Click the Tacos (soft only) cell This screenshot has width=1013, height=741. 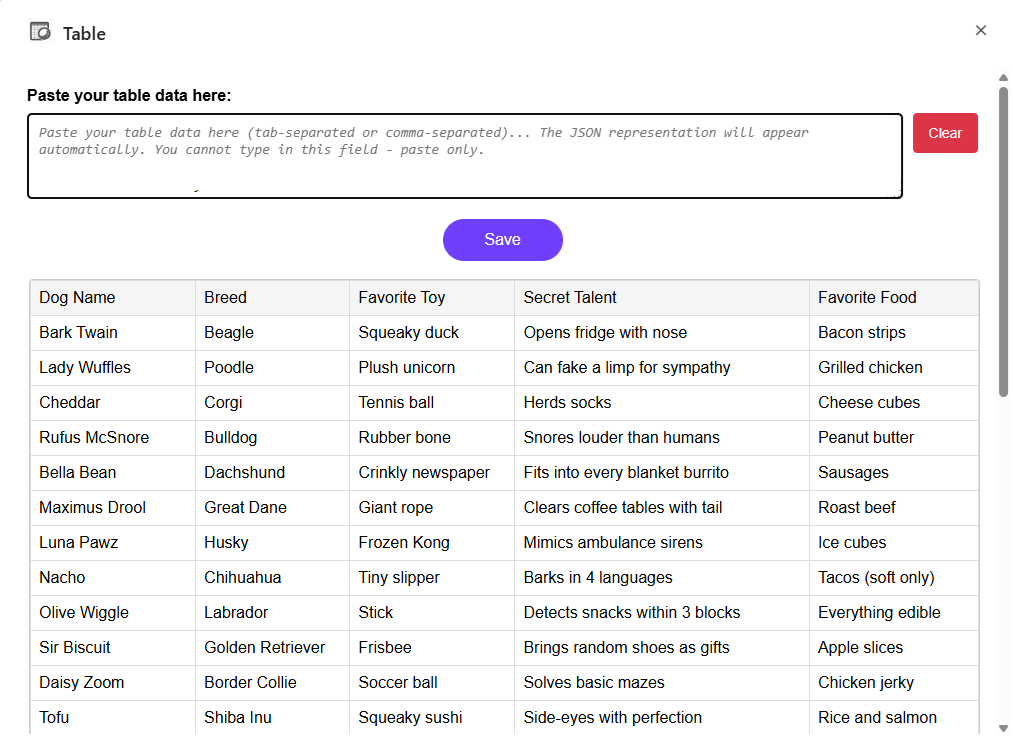click(x=876, y=577)
